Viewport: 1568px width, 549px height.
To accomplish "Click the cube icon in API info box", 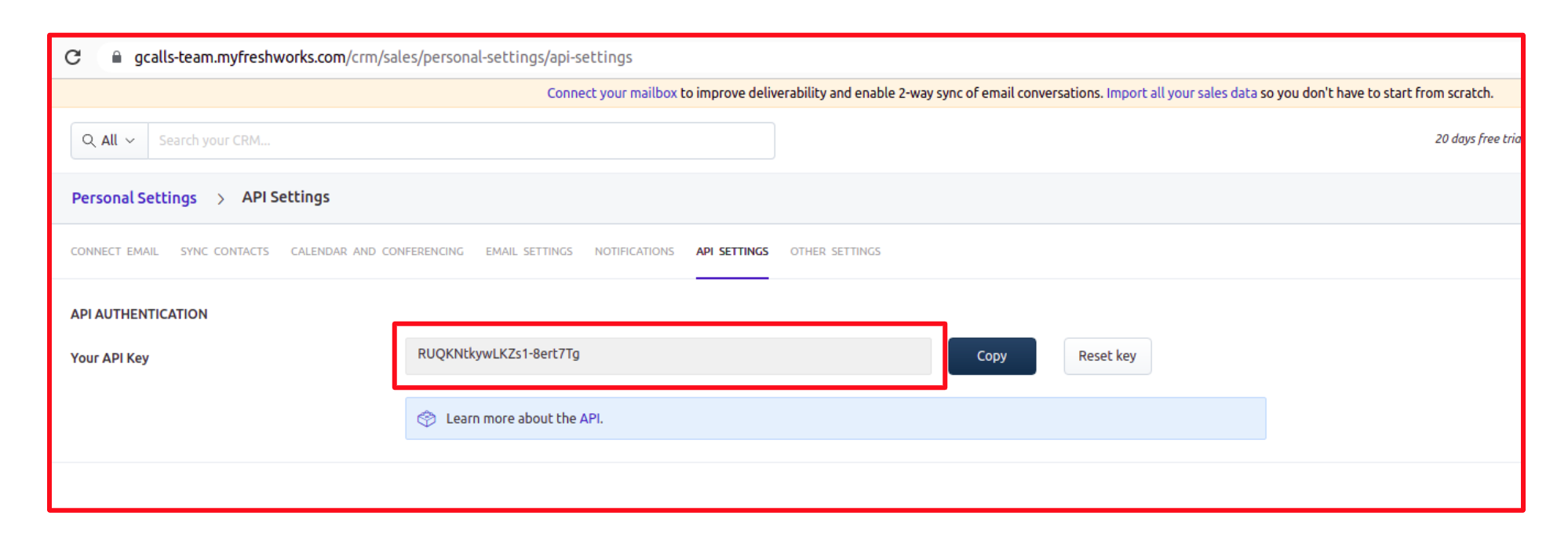I will 426,419.
